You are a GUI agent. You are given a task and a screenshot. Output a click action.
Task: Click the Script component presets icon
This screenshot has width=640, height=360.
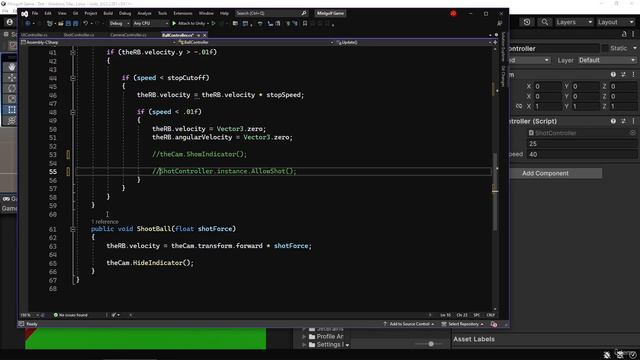[623, 121]
